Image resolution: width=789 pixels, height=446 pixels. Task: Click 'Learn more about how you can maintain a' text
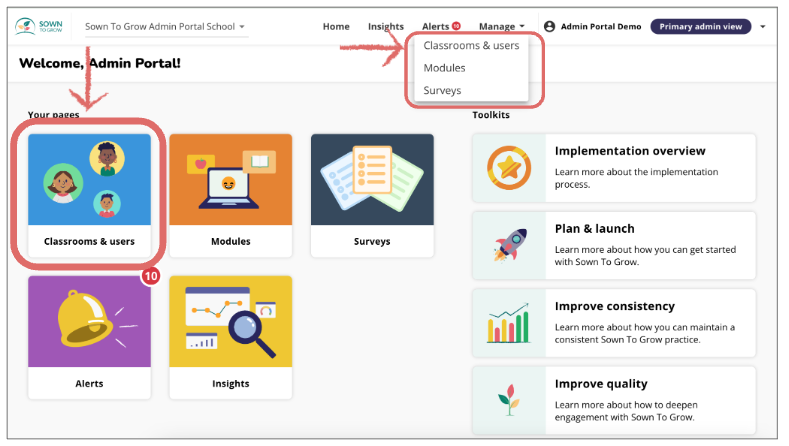pyautogui.click(x=645, y=327)
